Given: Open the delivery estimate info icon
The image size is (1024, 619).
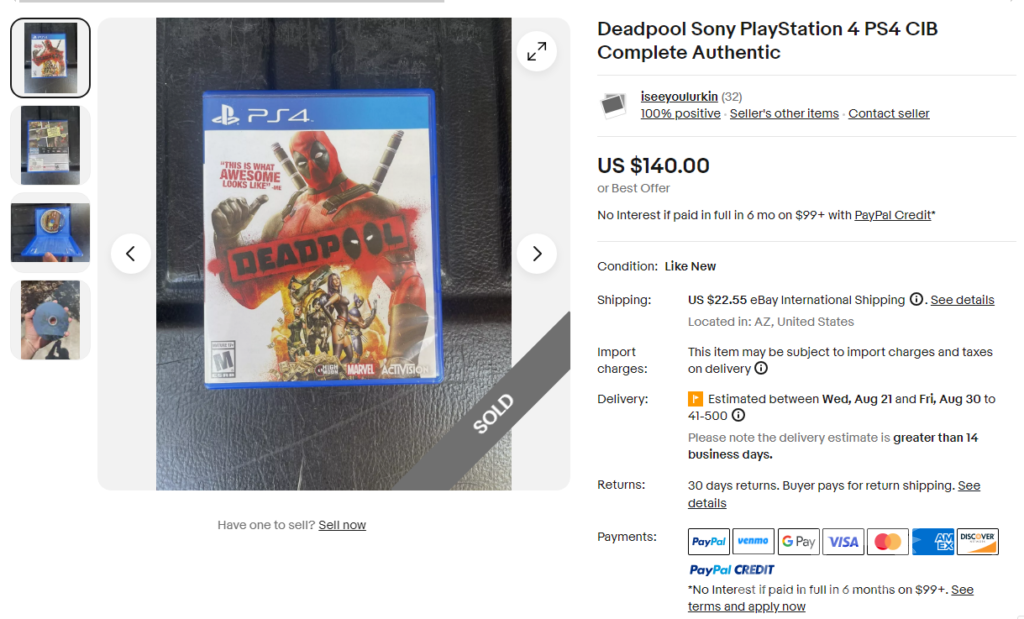Looking at the screenshot, I should (738, 416).
